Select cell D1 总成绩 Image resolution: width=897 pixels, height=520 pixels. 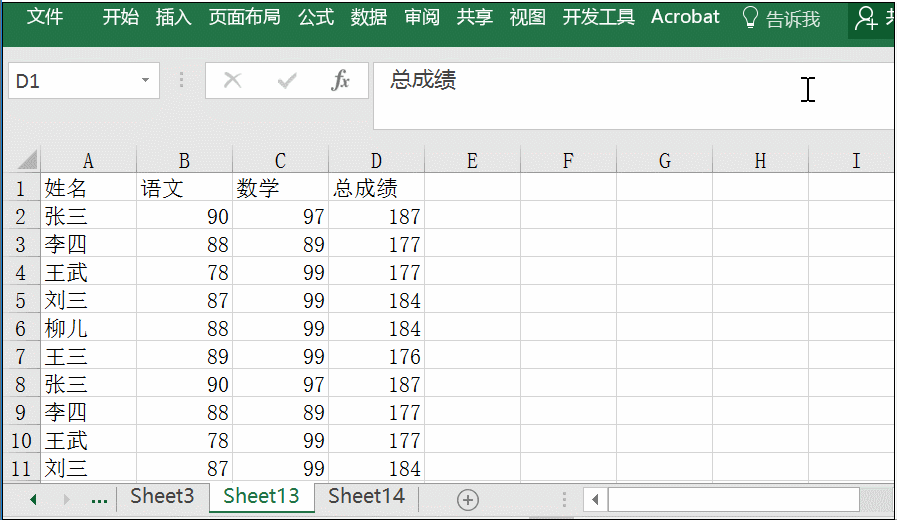point(376,188)
